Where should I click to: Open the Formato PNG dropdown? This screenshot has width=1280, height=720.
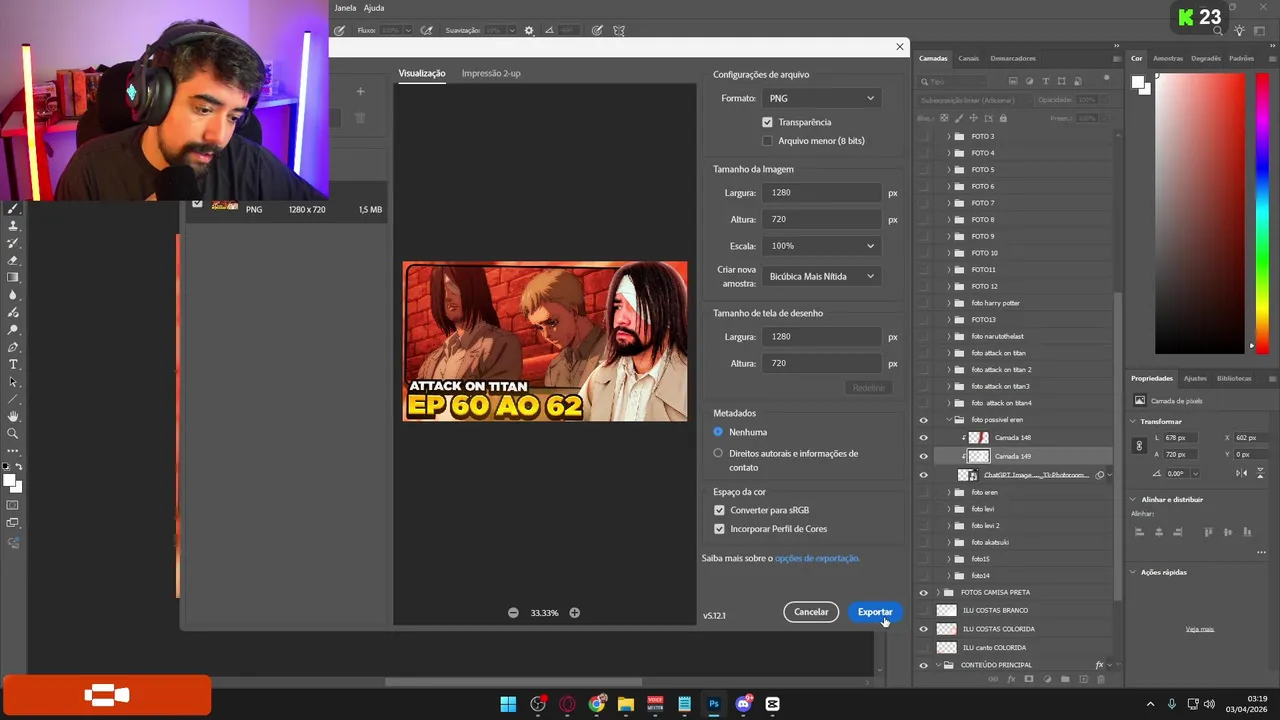coord(822,98)
